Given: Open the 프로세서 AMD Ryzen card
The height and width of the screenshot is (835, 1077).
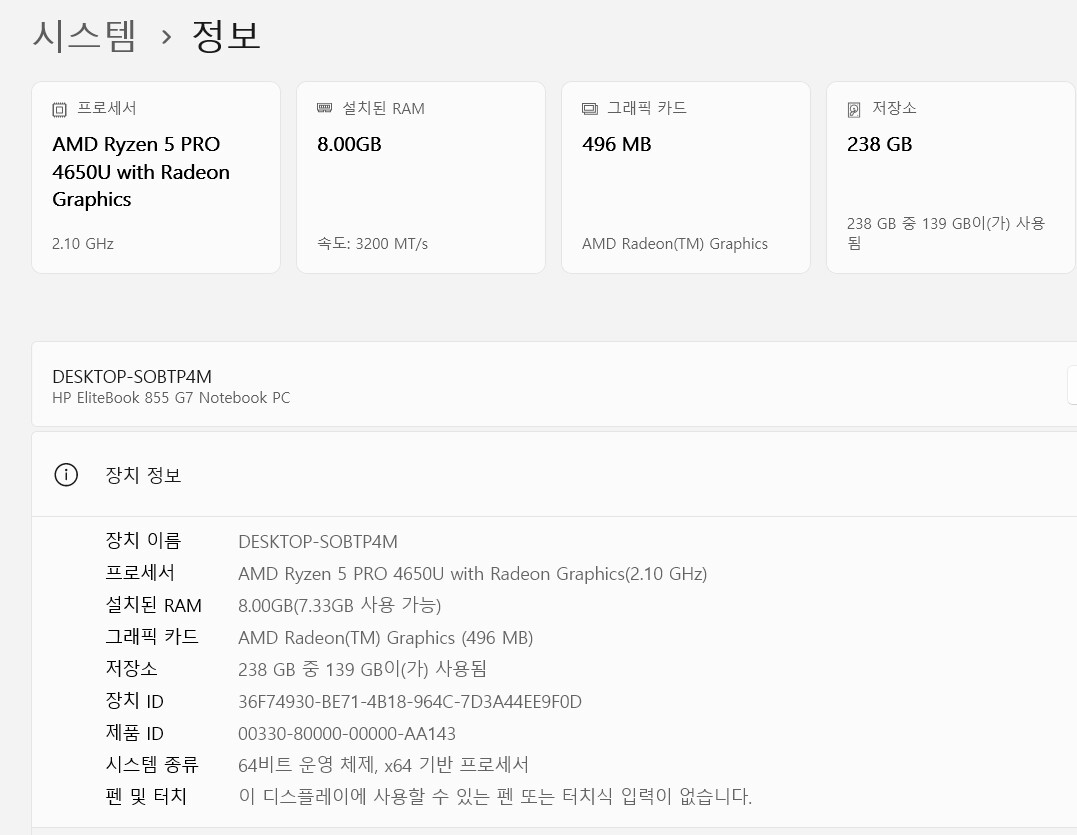Looking at the screenshot, I should point(156,177).
